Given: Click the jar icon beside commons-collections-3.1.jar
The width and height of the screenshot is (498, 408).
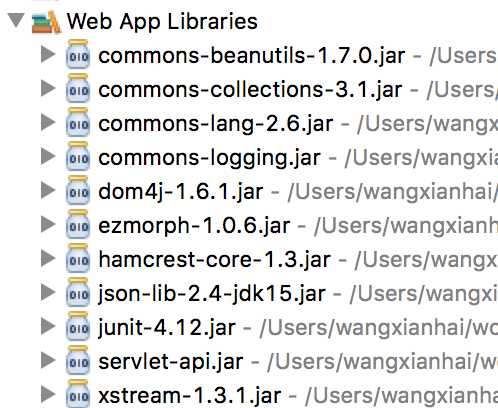Looking at the screenshot, I should pyautogui.click(x=78, y=88).
